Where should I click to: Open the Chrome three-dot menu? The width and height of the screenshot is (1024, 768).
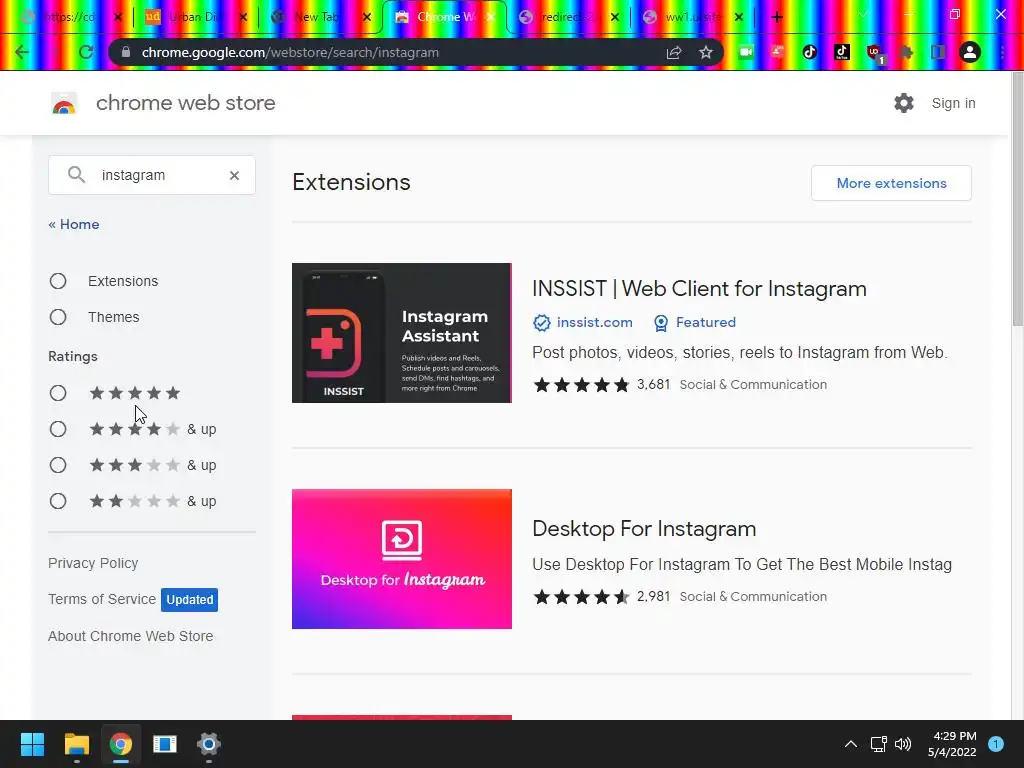coord(1002,52)
